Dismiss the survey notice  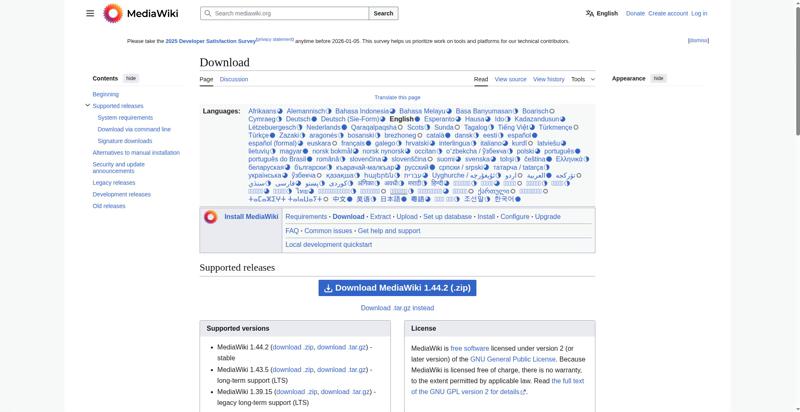(698, 41)
